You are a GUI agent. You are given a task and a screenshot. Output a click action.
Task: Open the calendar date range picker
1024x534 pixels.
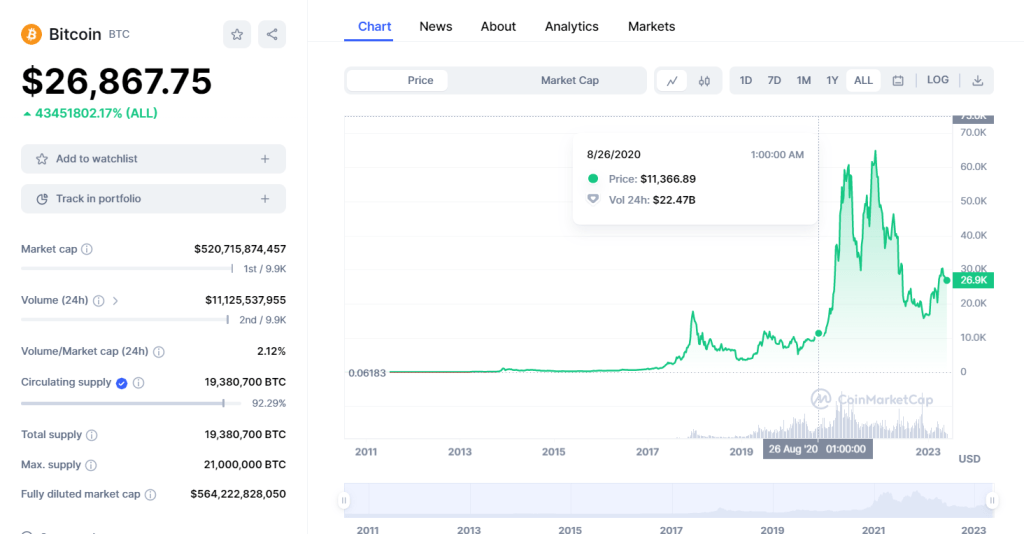[898, 81]
